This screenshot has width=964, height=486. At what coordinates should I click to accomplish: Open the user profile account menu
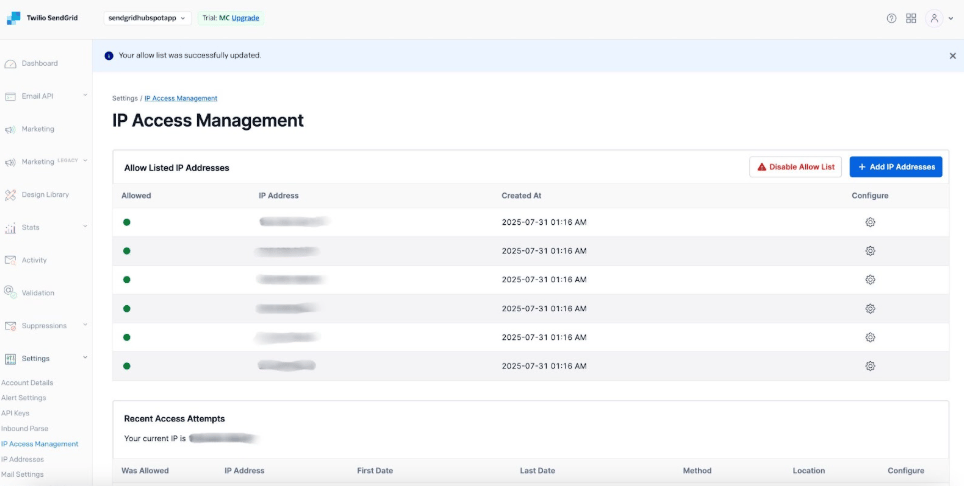(x=937, y=18)
